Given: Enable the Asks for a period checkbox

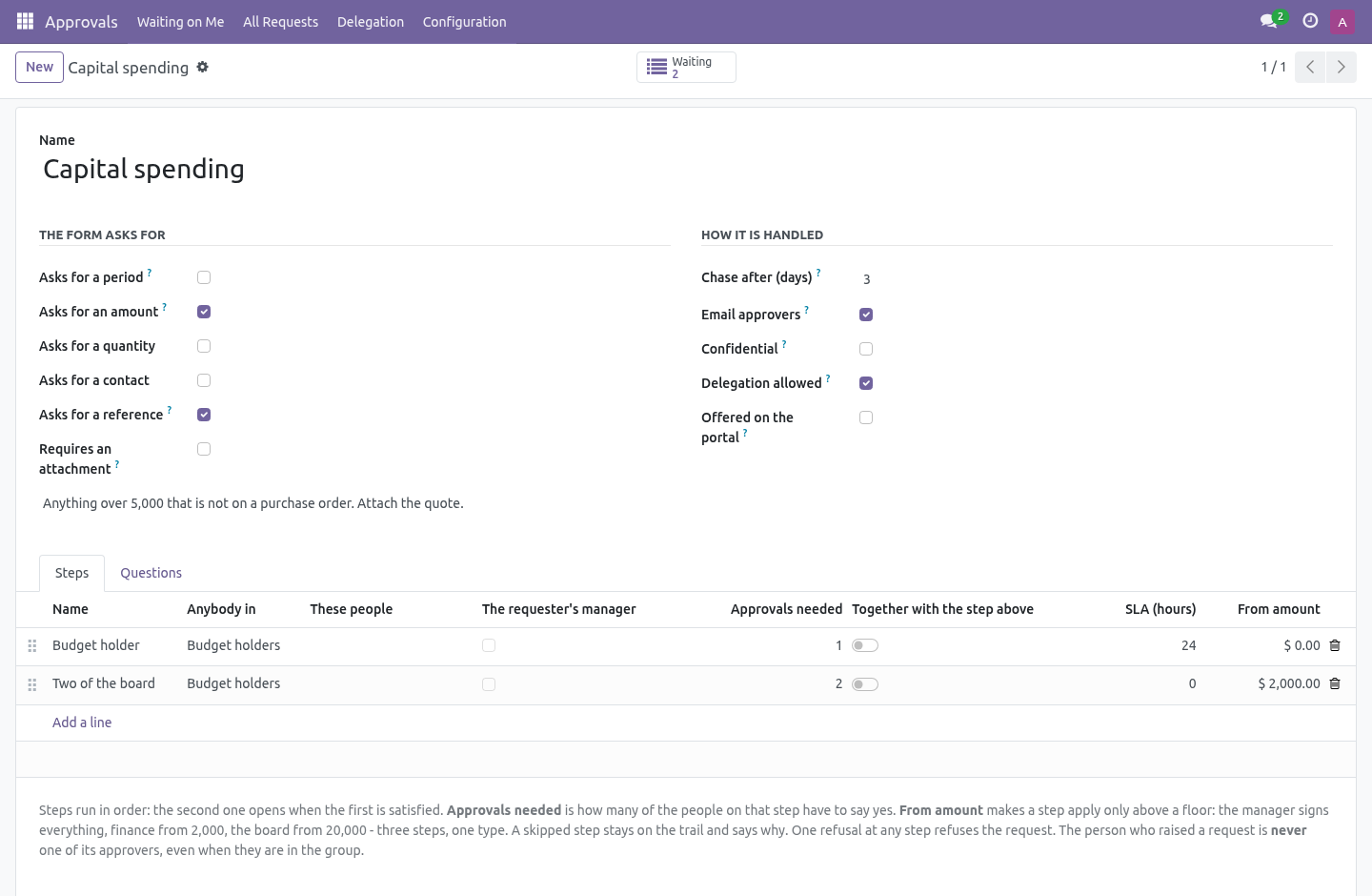Looking at the screenshot, I should [204, 277].
